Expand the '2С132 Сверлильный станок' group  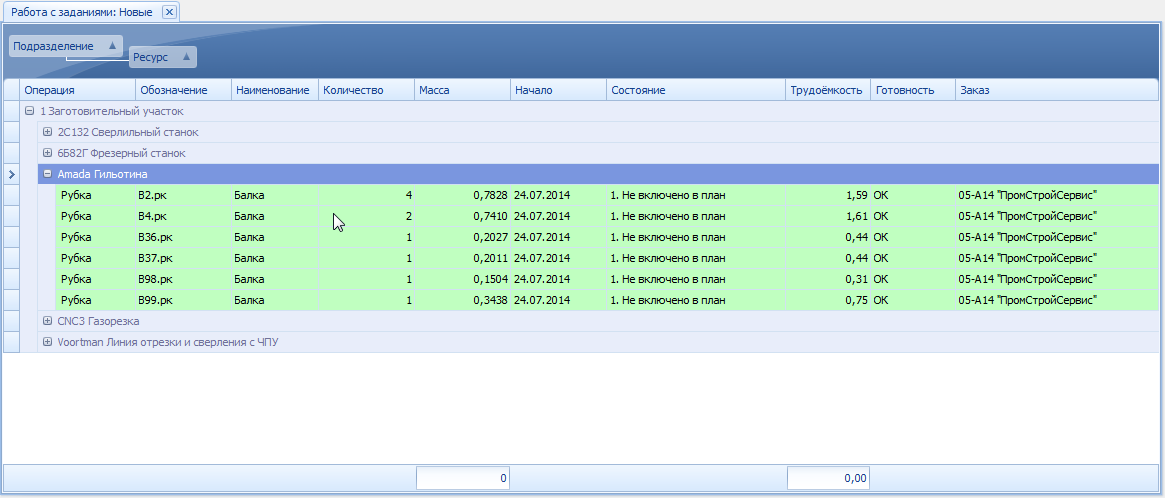(x=47, y=132)
